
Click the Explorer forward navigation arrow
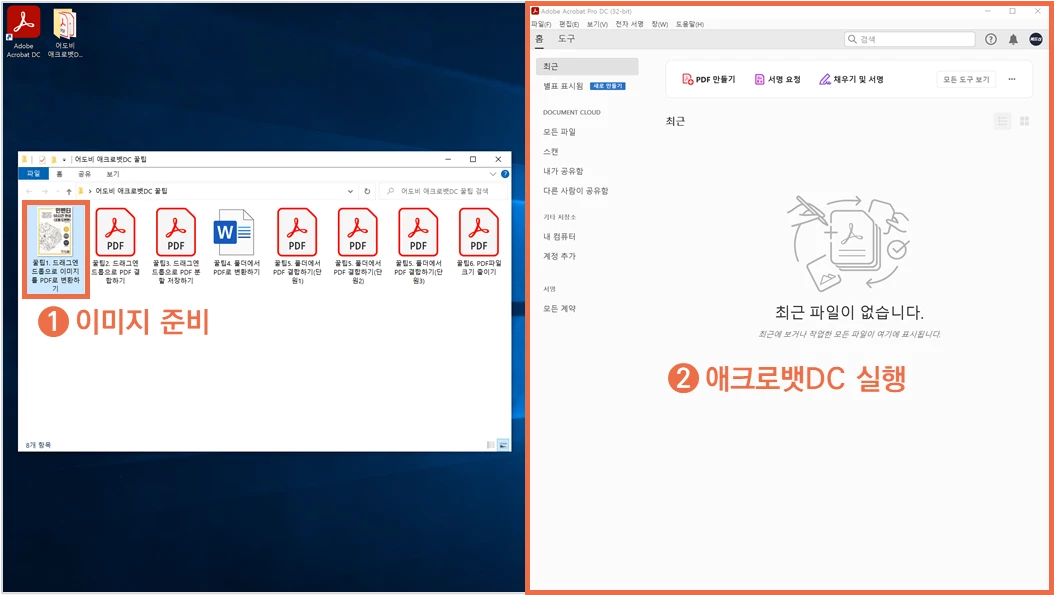click(44, 192)
